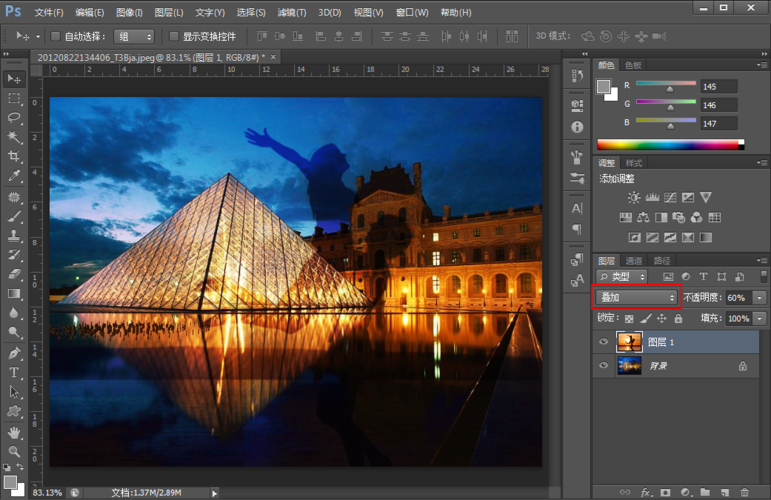Click the foreground color swatch in Color panel

(603, 87)
